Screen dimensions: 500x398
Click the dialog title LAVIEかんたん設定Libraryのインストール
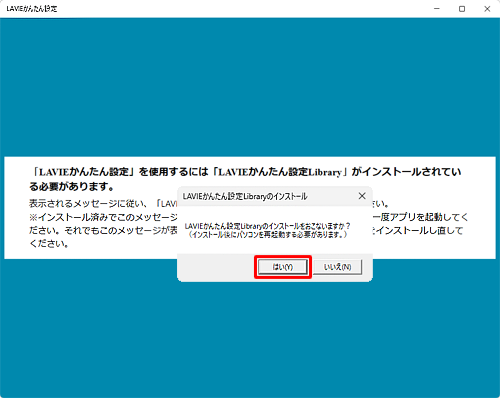click(x=245, y=196)
